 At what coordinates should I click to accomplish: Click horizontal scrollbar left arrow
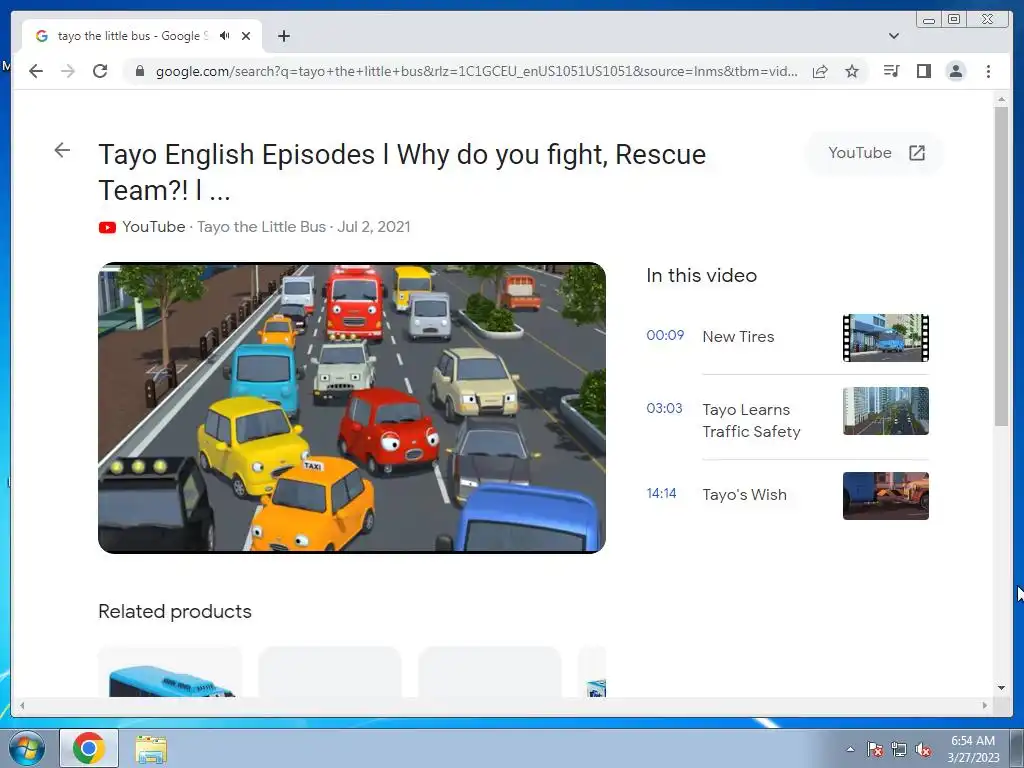pyautogui.click(x=22, y=705)
